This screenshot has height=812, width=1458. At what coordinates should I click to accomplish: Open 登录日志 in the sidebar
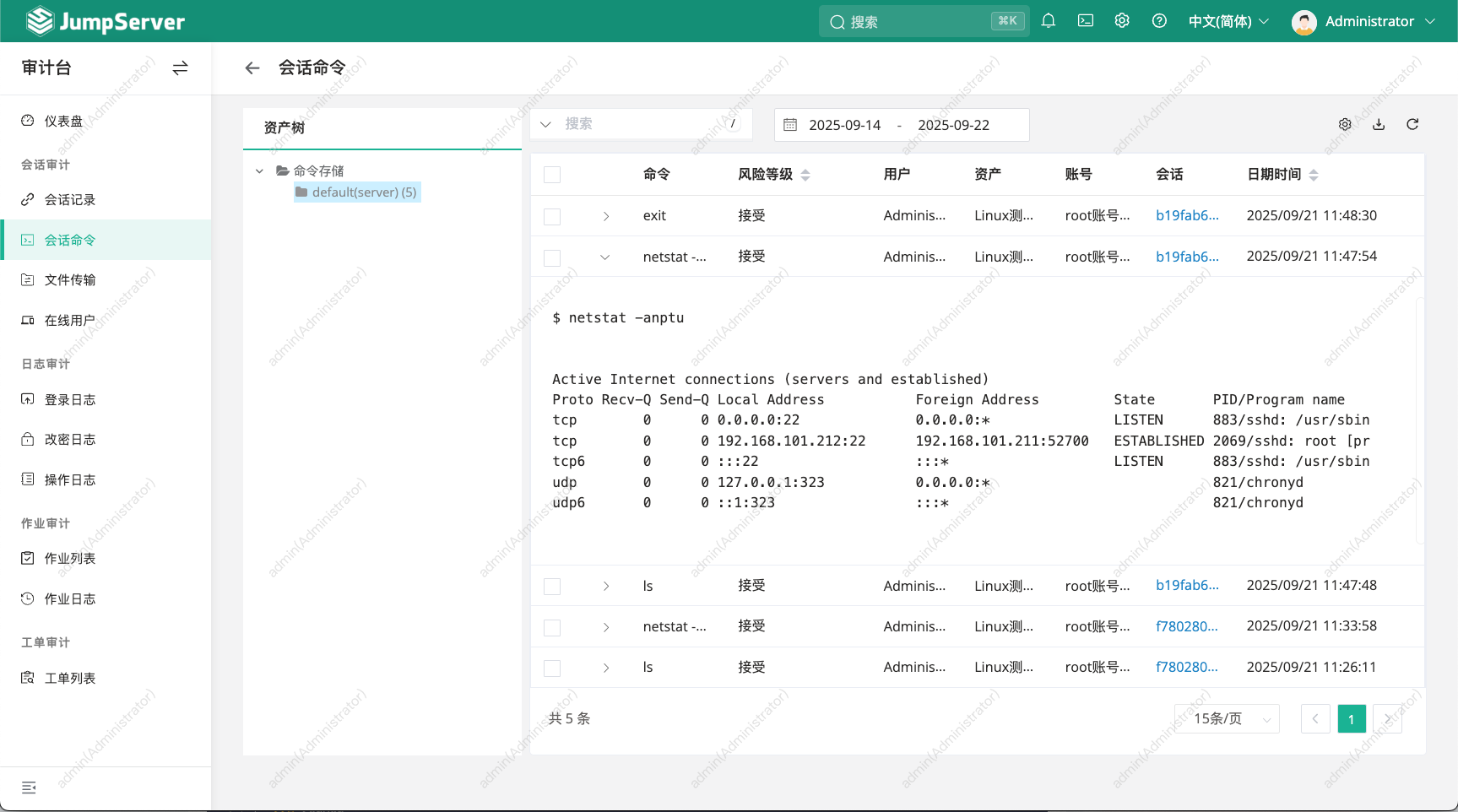69,399
